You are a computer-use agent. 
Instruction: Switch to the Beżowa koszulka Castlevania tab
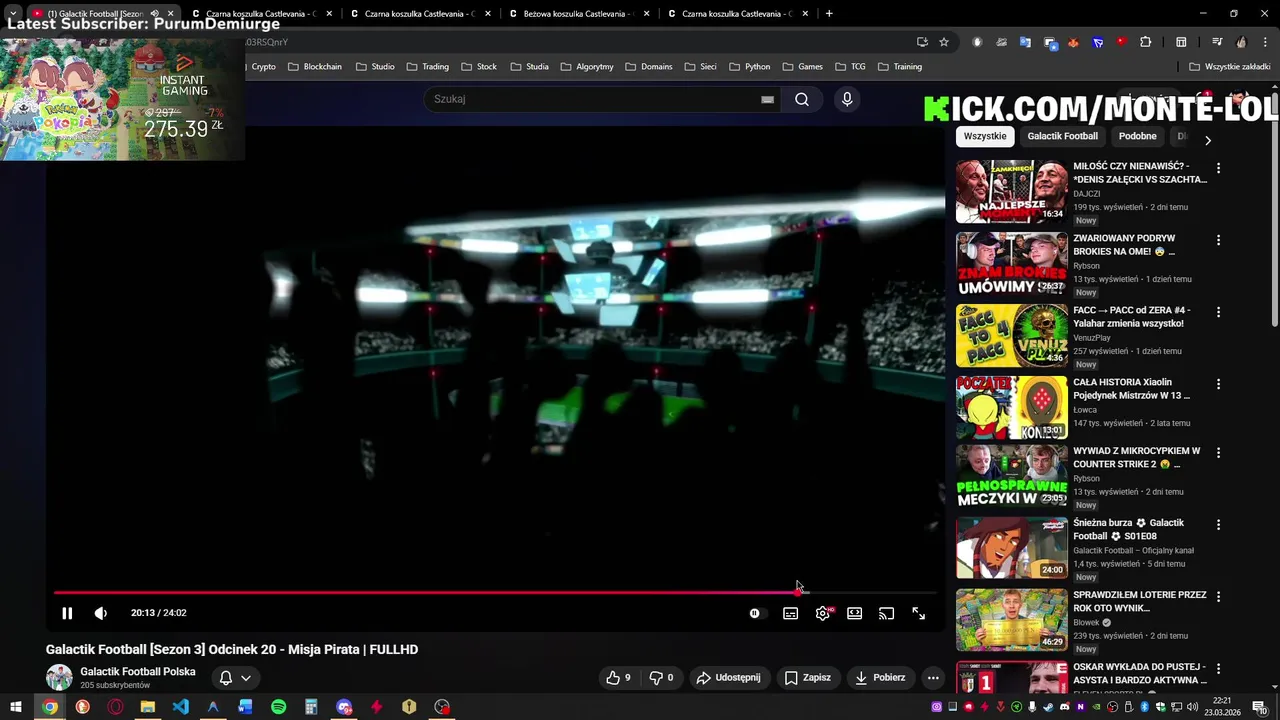click(x=578, y=14)
